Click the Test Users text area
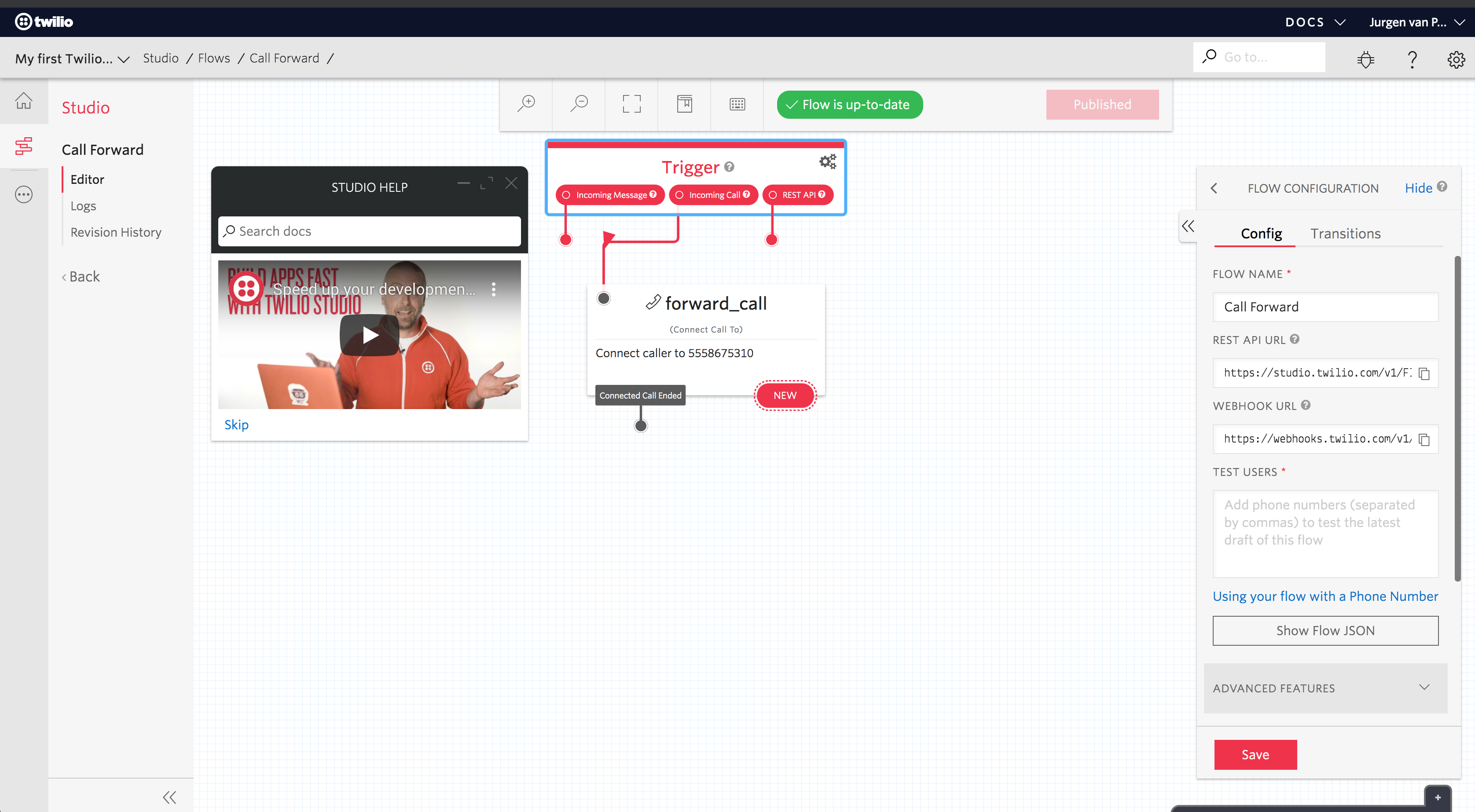The height and width of the screenshot is (812, 1475). coord(1325,534)
